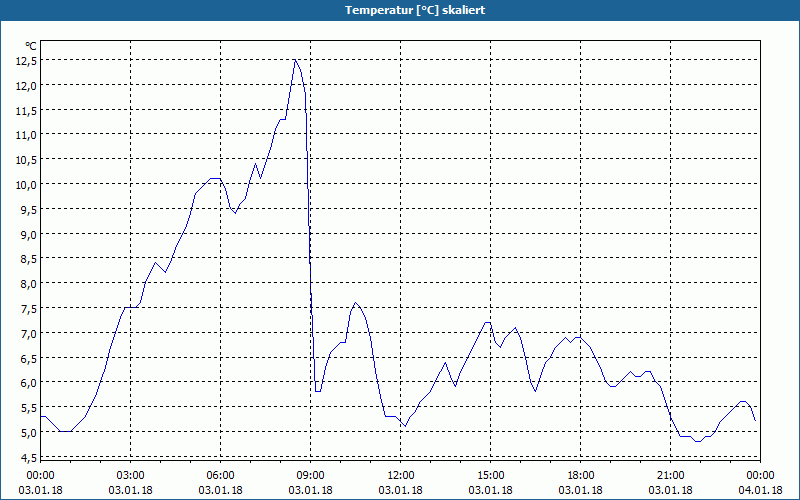Click the 5,0 axis label
The height and width of the screenshot is (500, 800).
[30, 433]
